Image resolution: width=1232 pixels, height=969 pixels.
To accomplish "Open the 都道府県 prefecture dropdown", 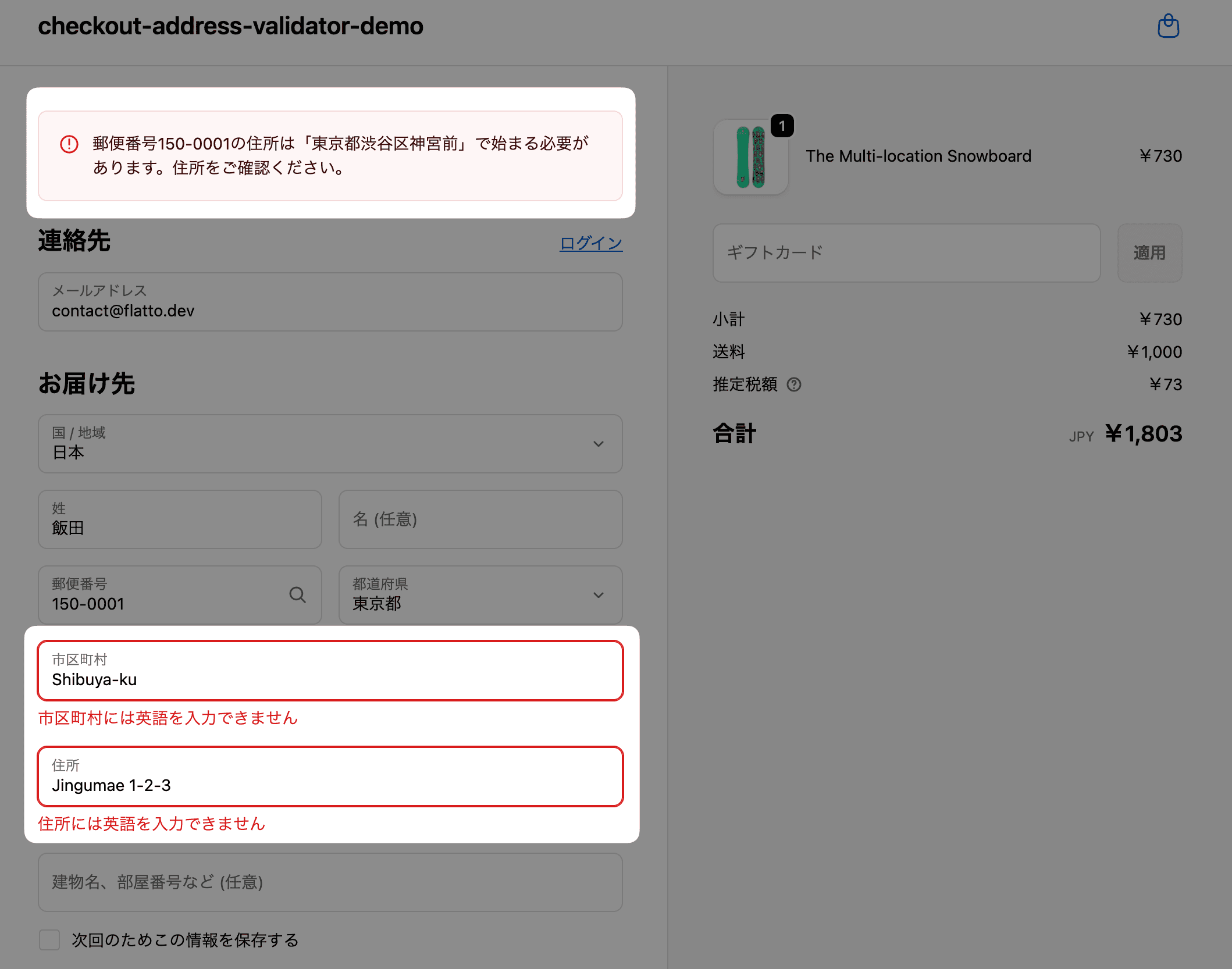I will pos(480,595).
